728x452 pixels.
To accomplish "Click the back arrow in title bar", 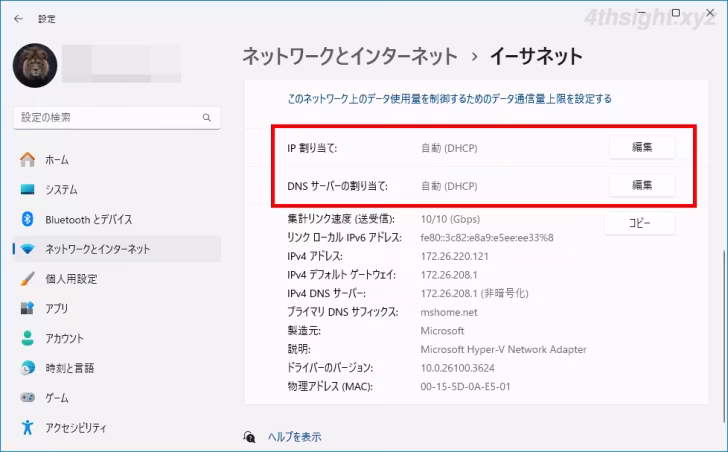I will point(18,18).
